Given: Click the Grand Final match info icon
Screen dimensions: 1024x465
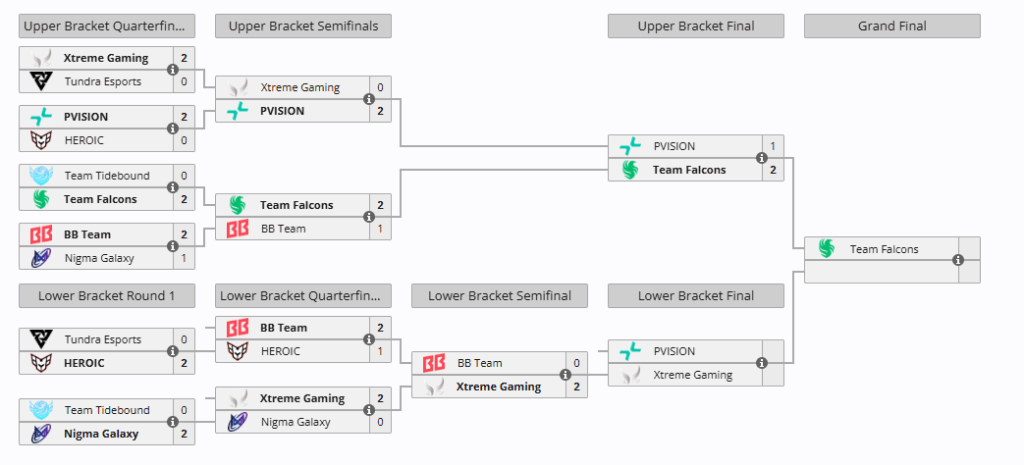Looking at the screenshot, I should pos(958,260).
